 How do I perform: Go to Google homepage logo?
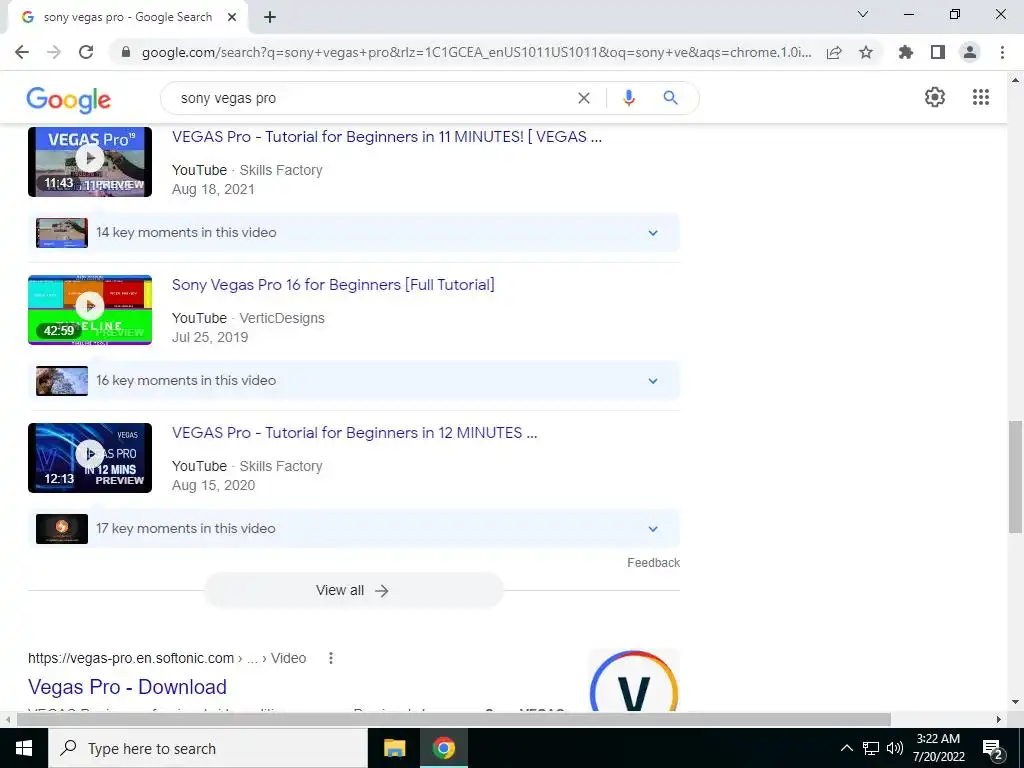[69, 99]
